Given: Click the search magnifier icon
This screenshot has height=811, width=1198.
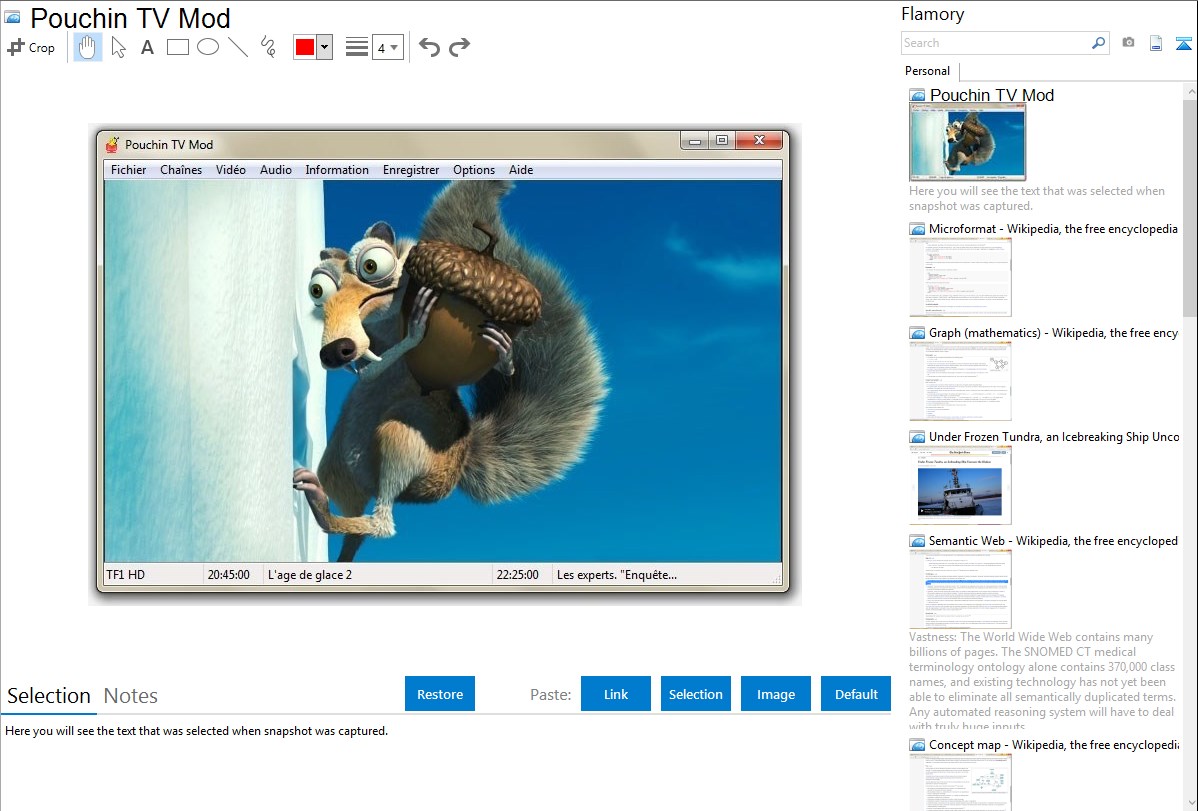Looking at the screenshot, I should tap(1099, 43).
